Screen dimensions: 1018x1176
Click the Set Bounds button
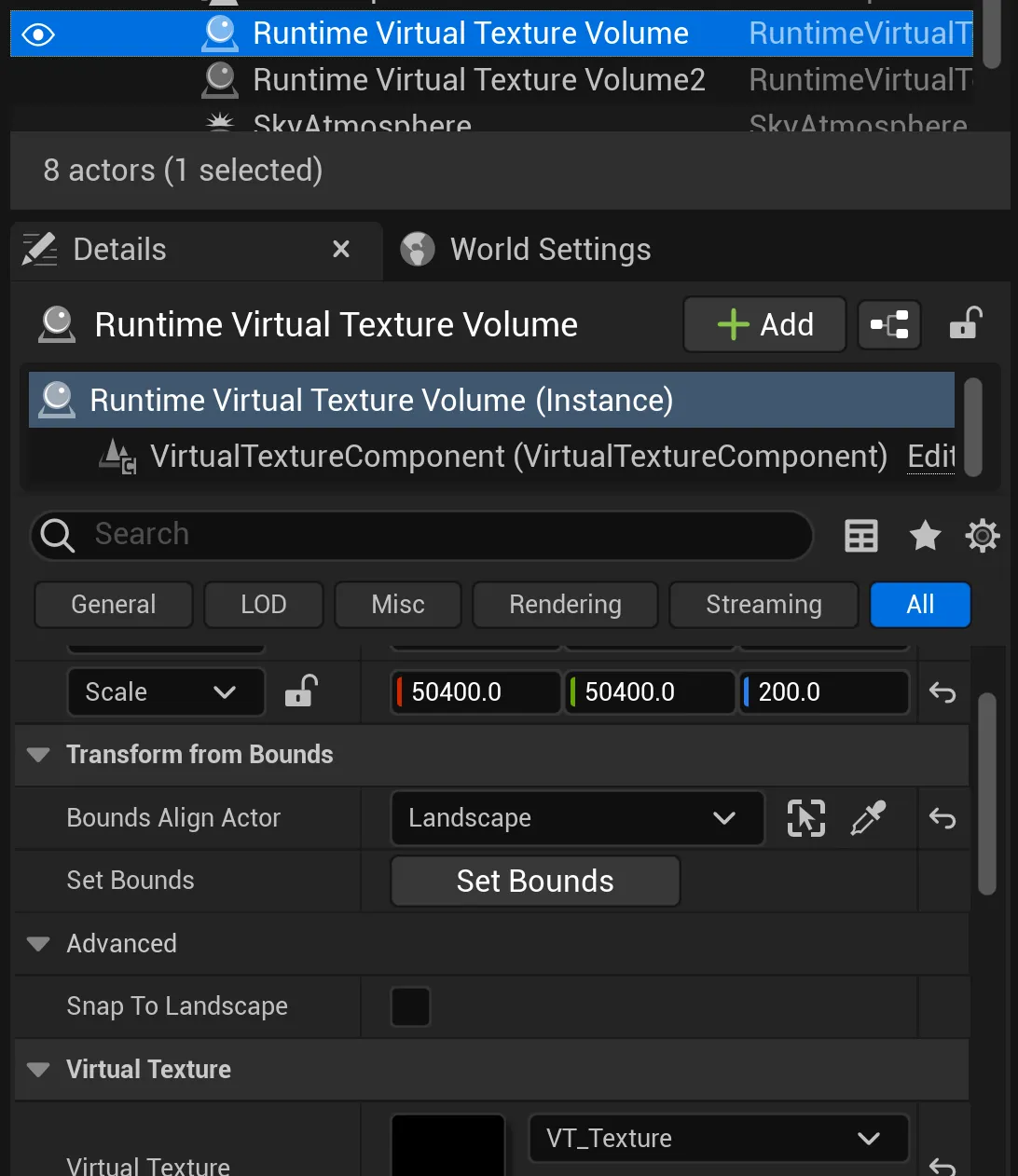pos(535,882)
